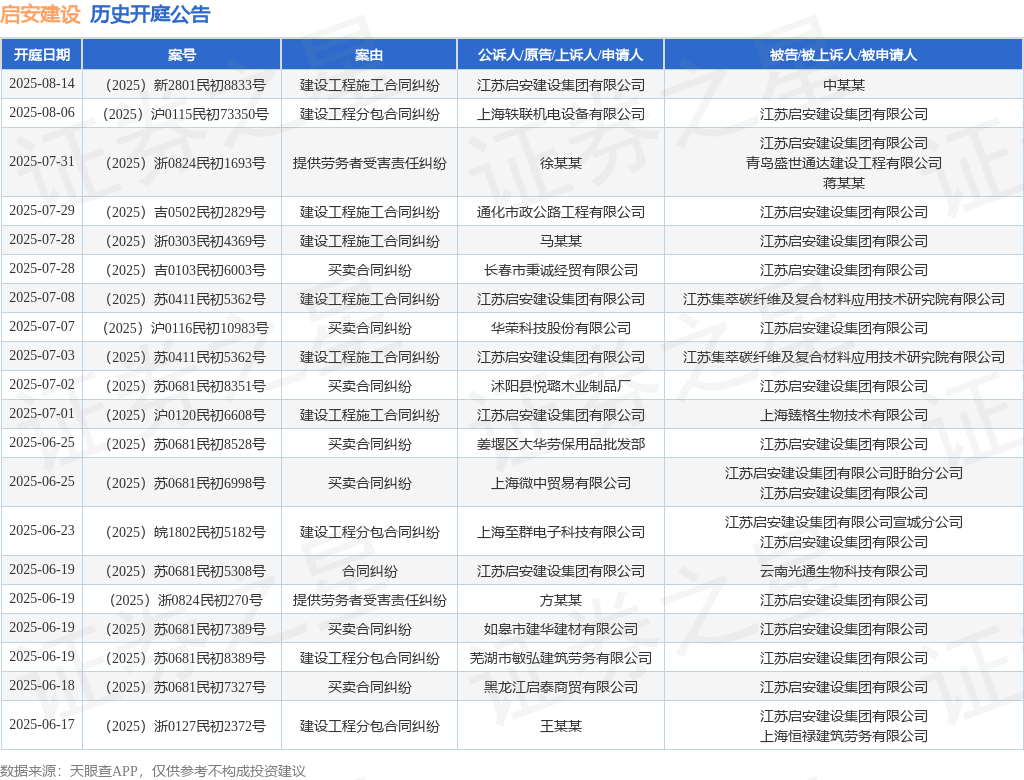The height and width of the screenshot is (780, 1024).
Task: Click the 公诉人/原告/上诉人/申请人 column header
Action: tap(560, 55)
